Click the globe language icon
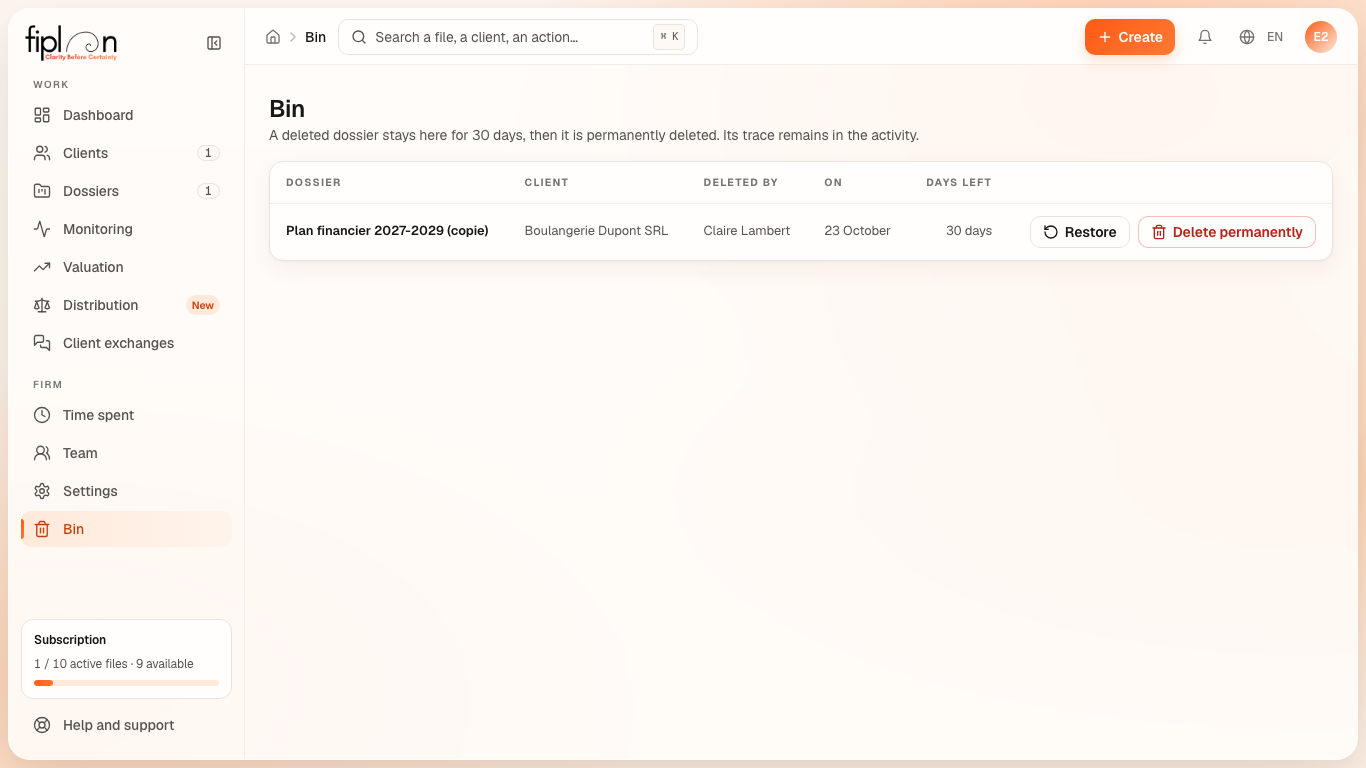 pos(1247,37)
